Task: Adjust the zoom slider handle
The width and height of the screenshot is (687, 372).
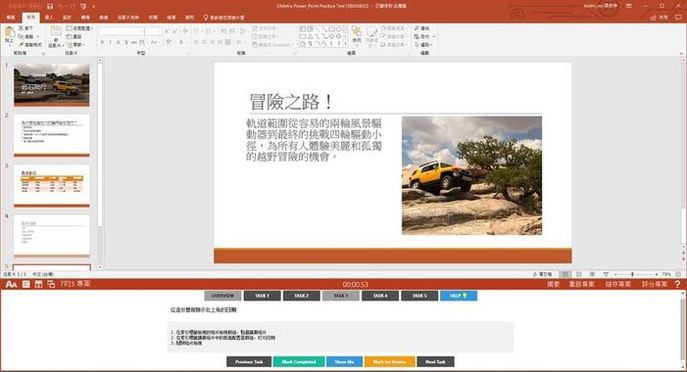Action: click(632, 274)
